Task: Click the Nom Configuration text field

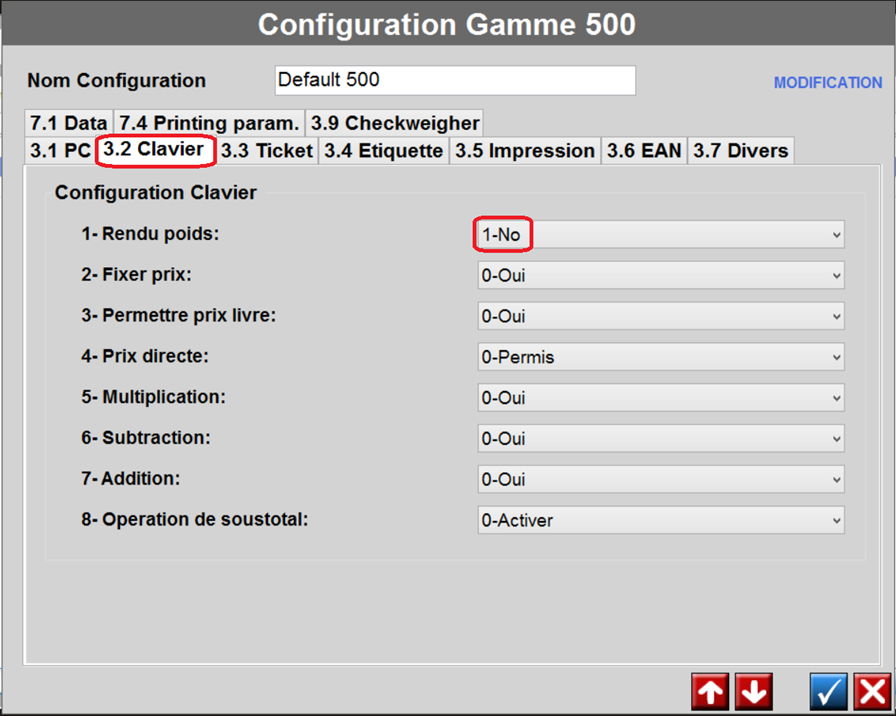Action: [454, 80]
